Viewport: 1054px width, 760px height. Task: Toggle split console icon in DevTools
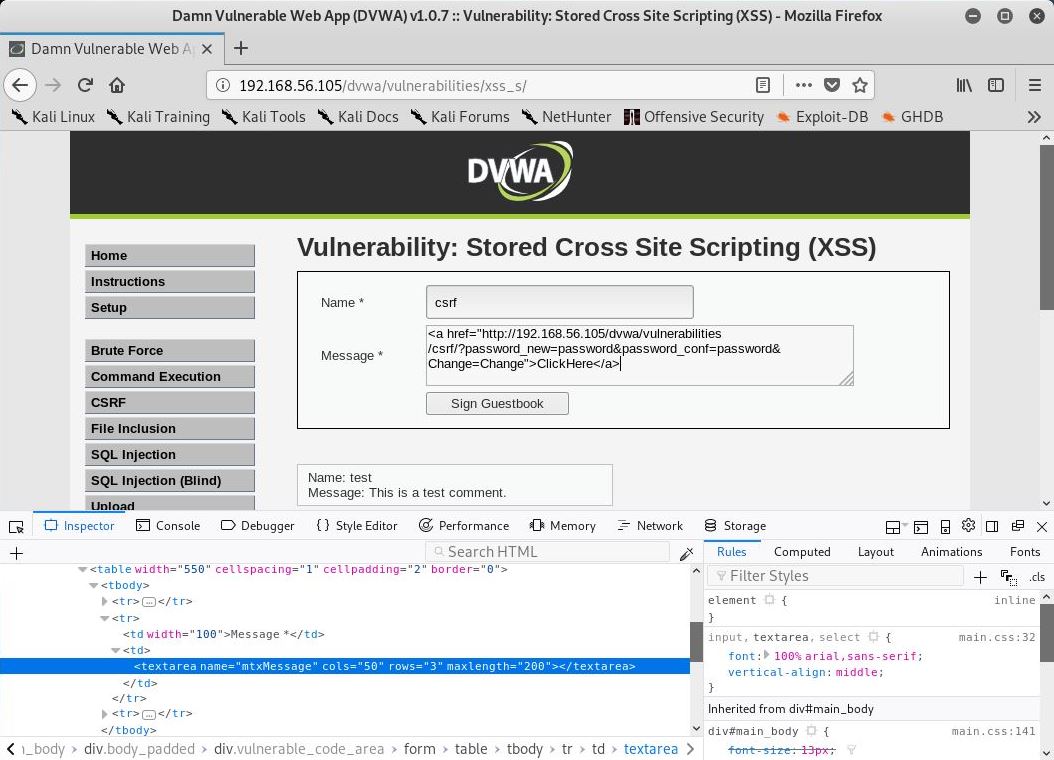click(922, 526)
